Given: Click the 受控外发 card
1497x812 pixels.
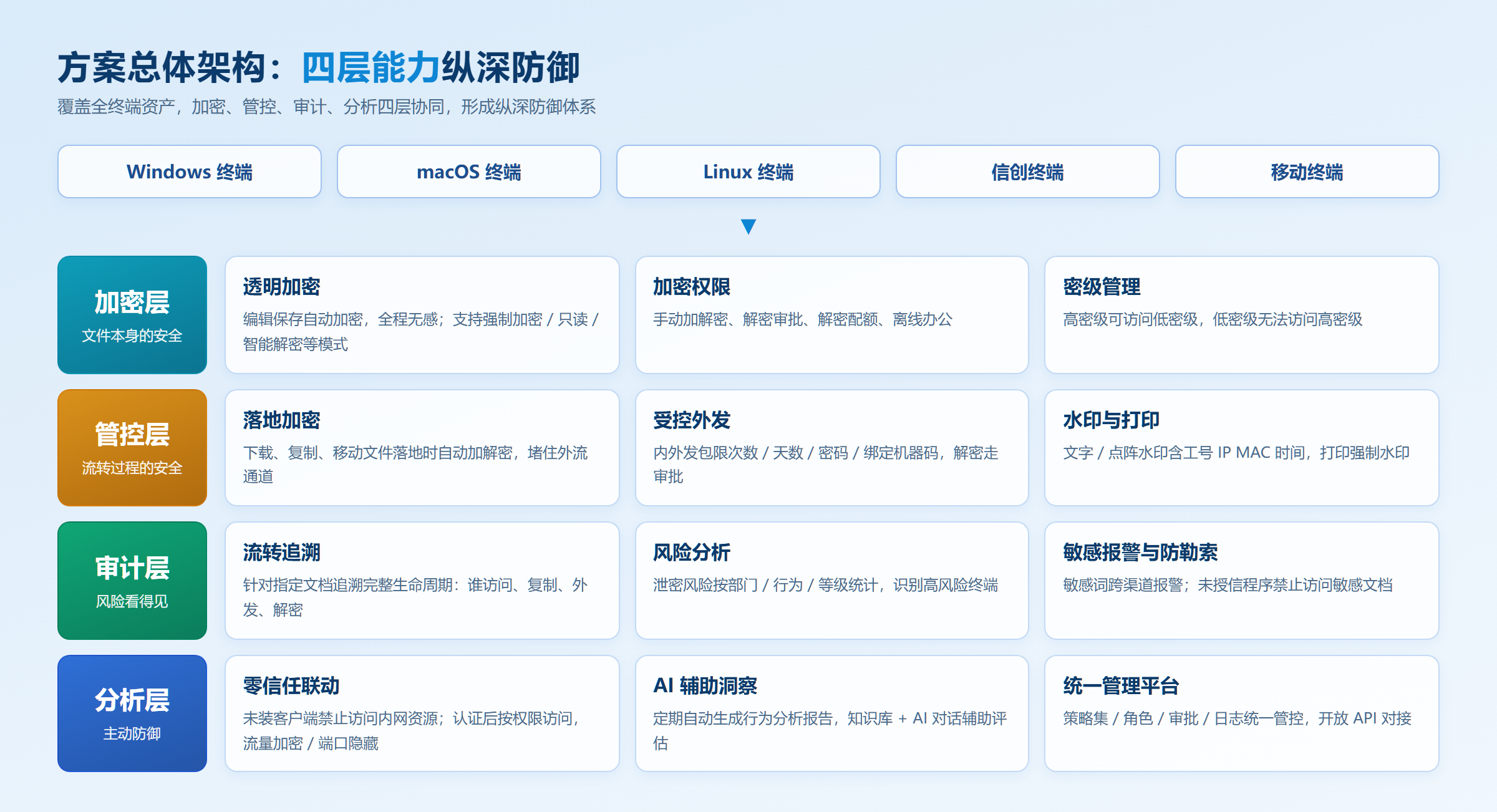Looking at the screenshot, I should (x=832, y=448).
